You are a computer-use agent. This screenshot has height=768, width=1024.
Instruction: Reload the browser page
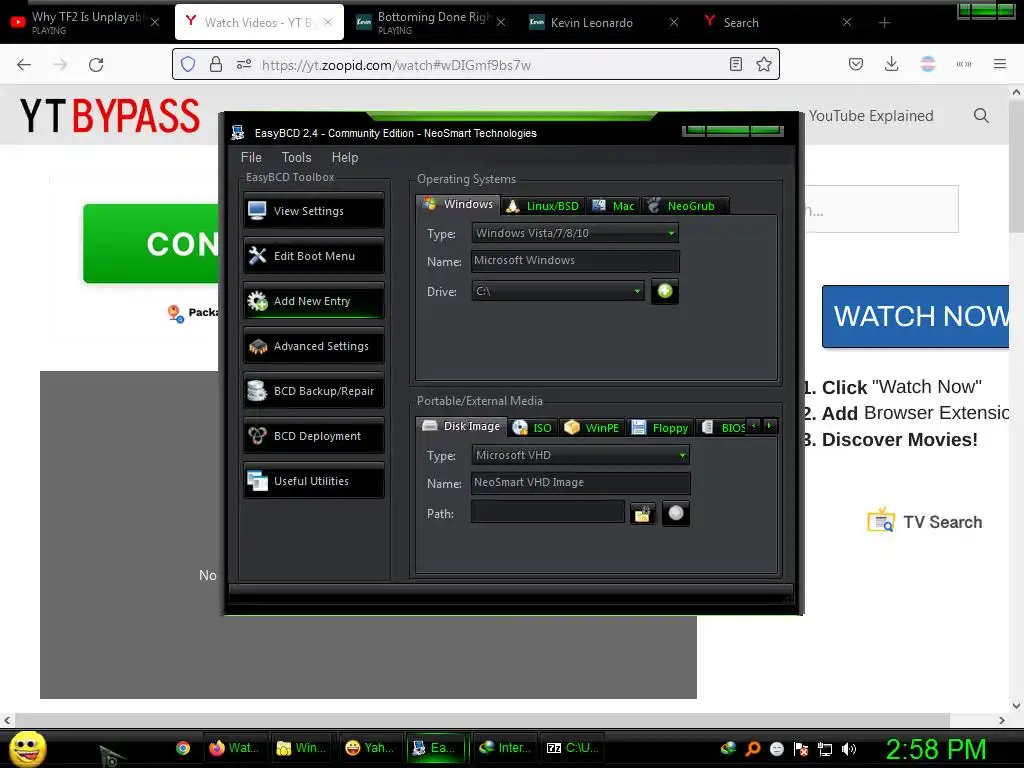(x=96, y=65)
